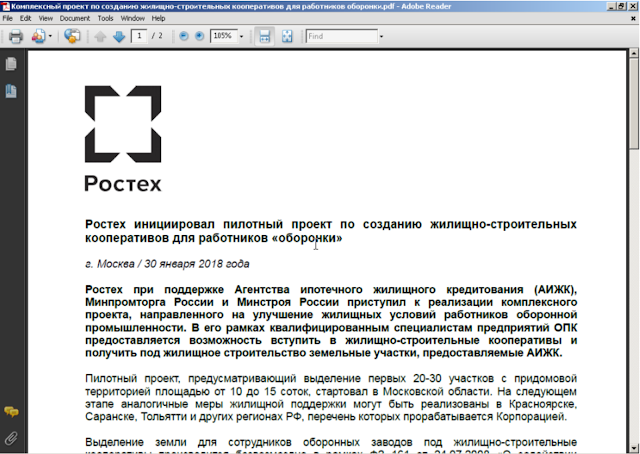Expand the share icon dropdown arrow
The height and width of the screenshot is (454, 640).
tap(50, 36)
